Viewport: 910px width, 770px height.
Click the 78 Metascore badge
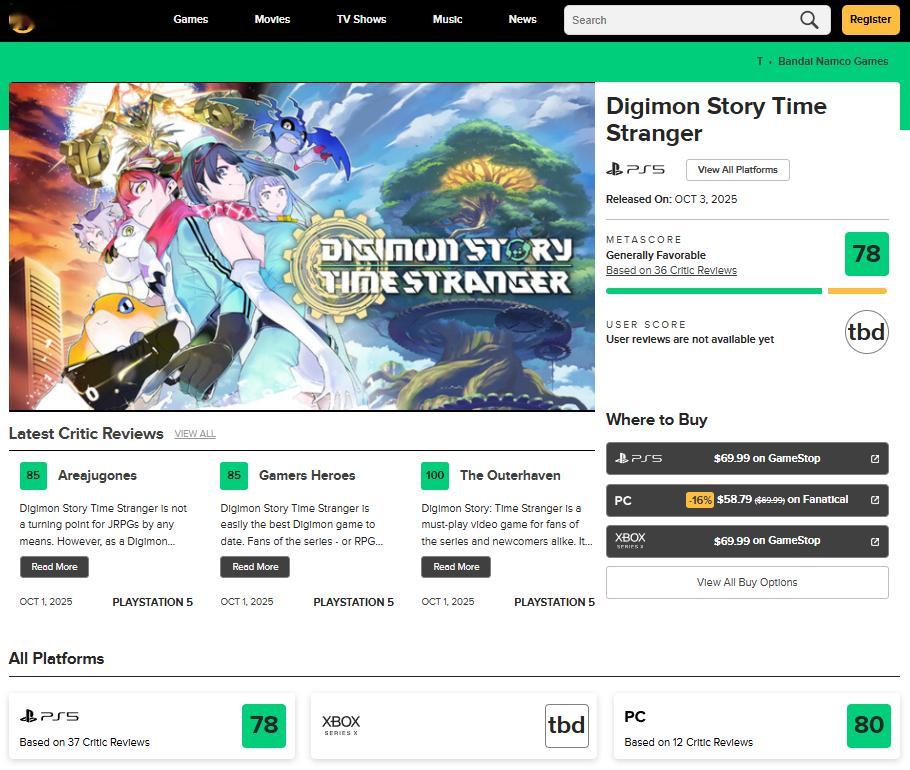pos(866,254)
